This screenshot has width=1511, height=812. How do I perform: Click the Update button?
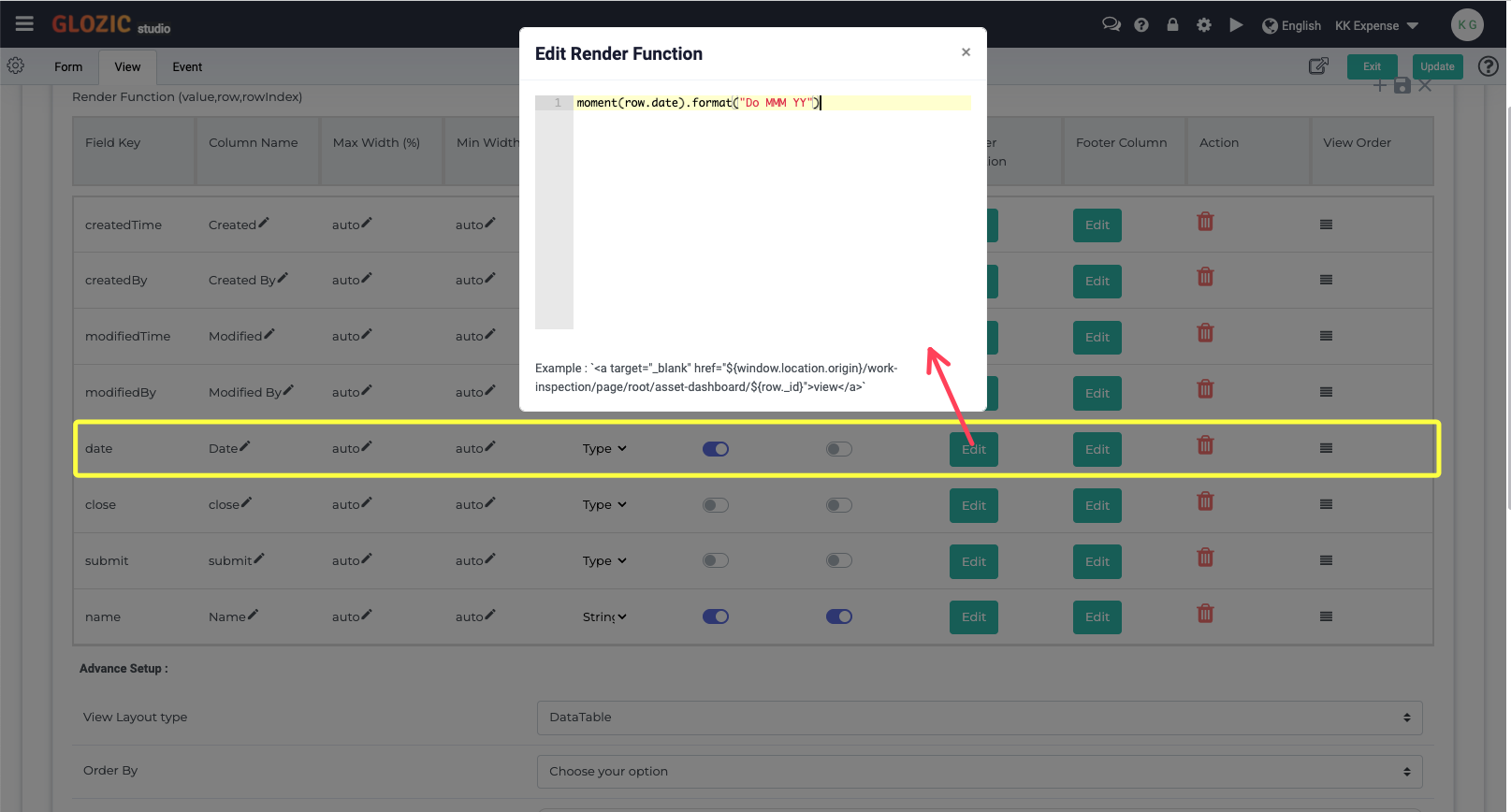(1437, 66)
